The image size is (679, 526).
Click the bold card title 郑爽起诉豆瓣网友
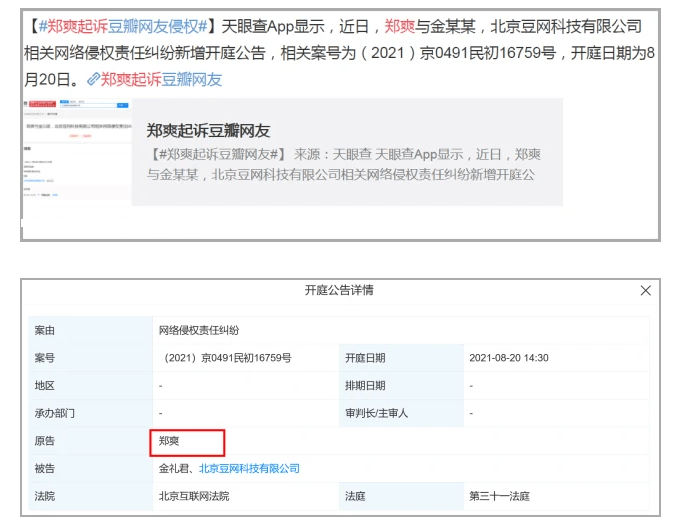pos(208,130)
